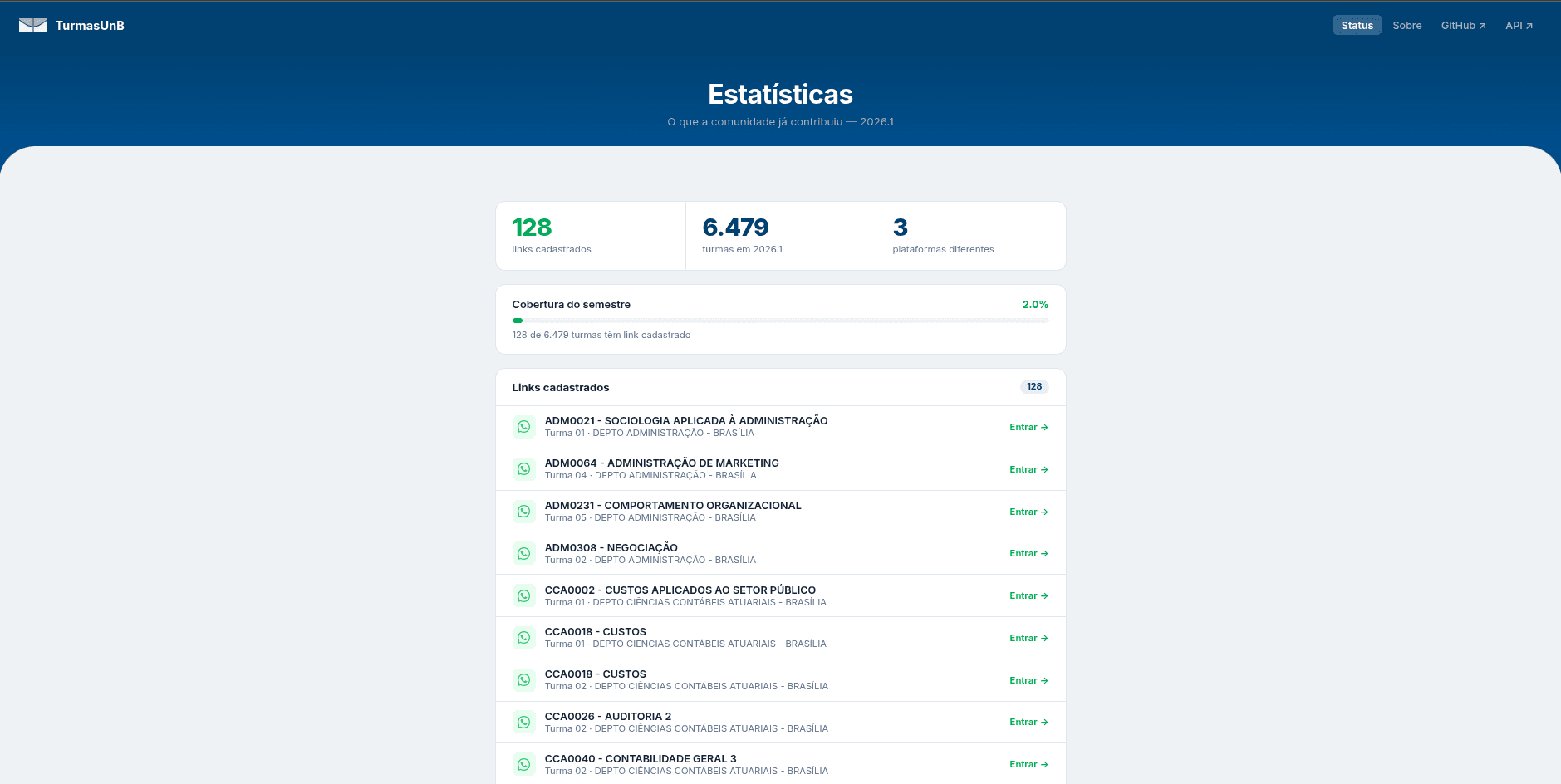The width and height of the screenshot is (1561, 784).
Task: Click the 3 plataformas diferentes stat
Action: pos(971,236)
